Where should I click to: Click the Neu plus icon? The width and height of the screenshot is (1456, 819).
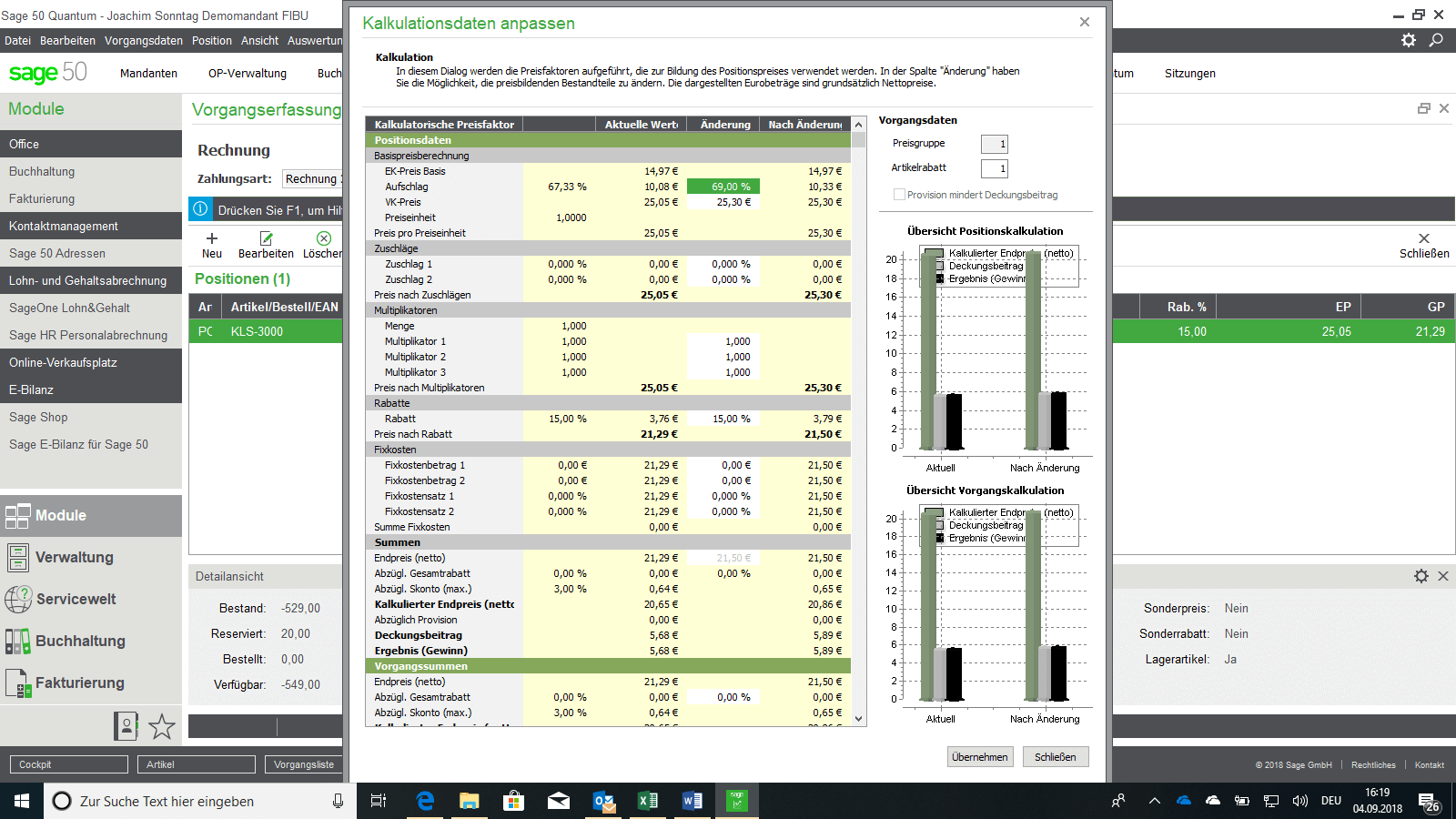point(212,238)
